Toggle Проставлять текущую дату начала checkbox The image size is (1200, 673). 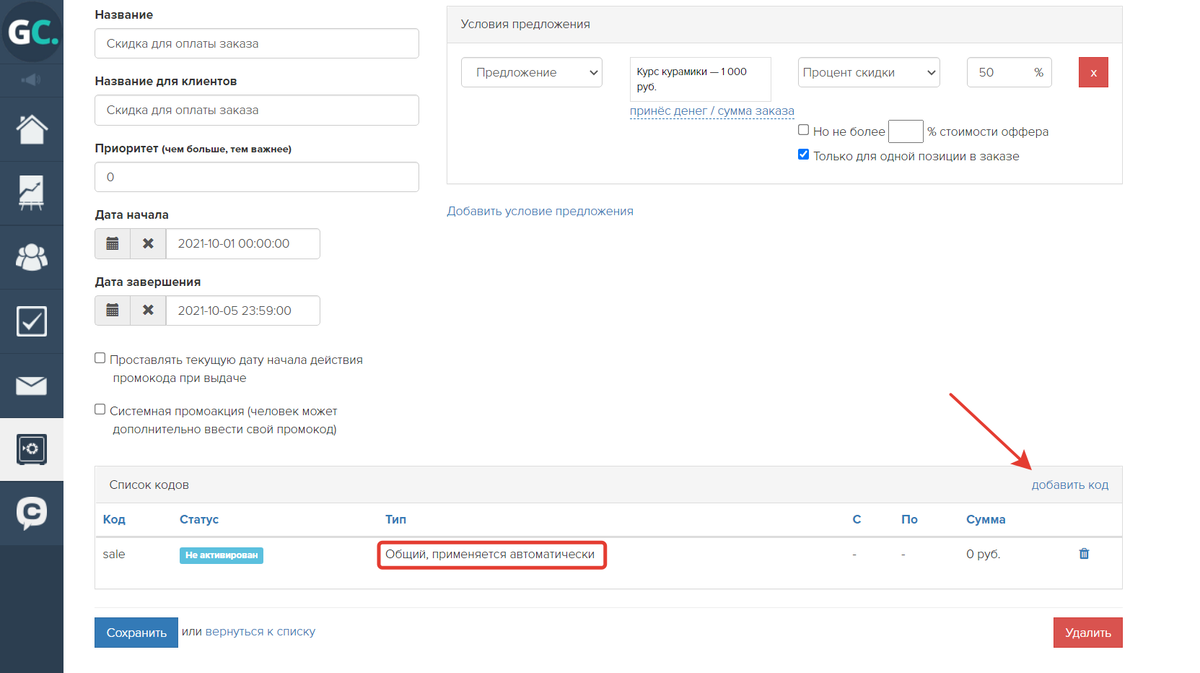[100, 358]
